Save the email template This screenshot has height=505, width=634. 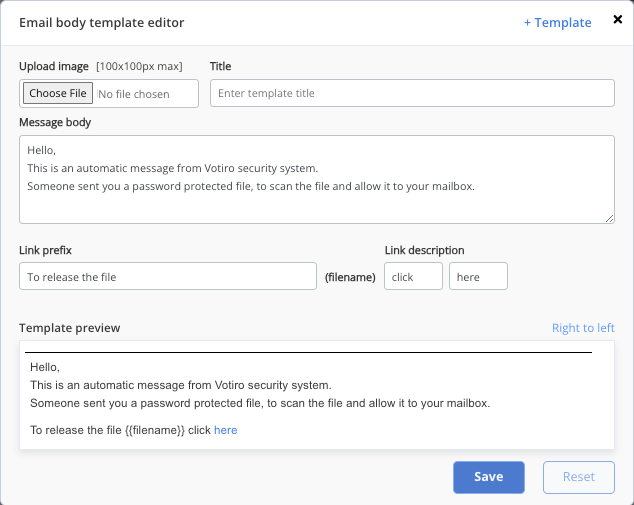click(x=488, y=477)
